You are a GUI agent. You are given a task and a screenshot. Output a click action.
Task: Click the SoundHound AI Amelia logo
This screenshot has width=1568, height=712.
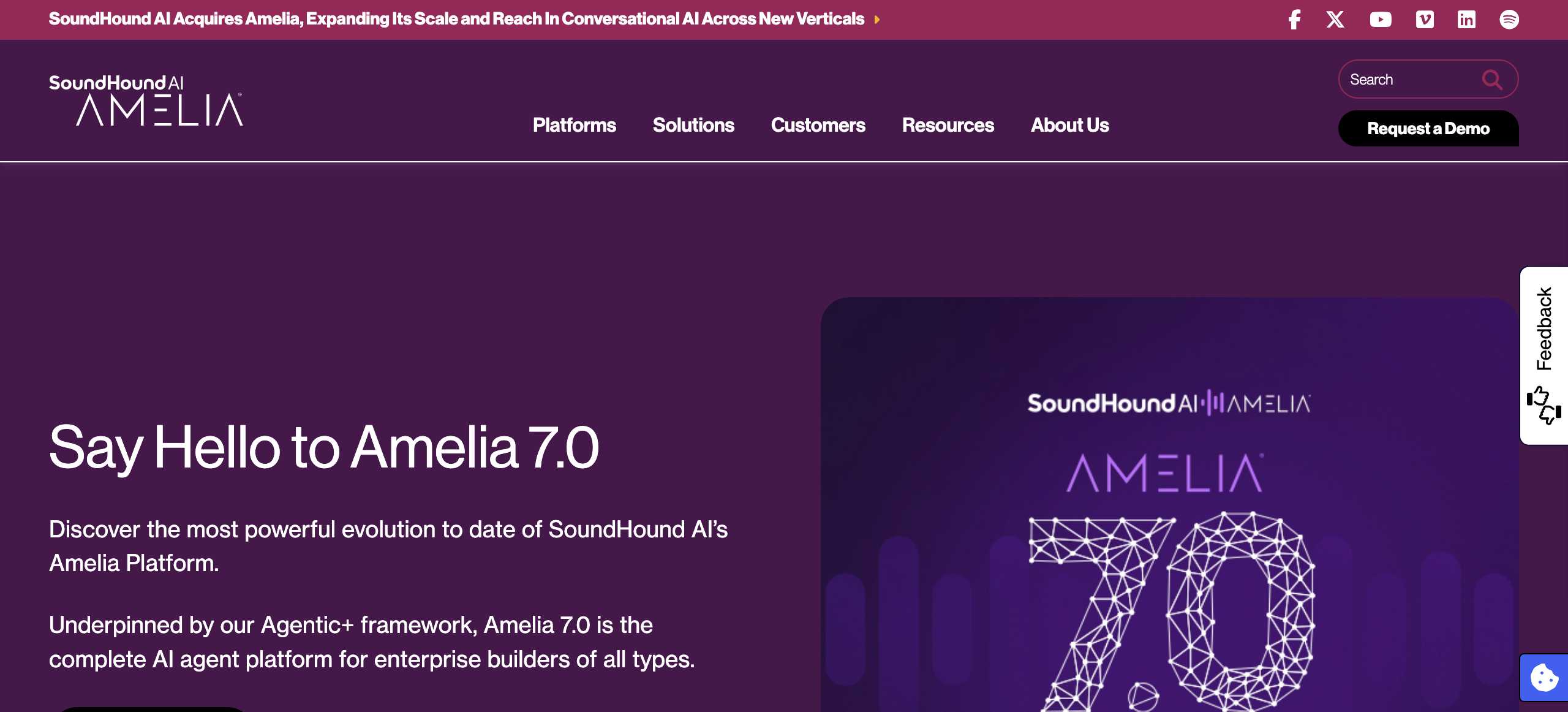146,100
